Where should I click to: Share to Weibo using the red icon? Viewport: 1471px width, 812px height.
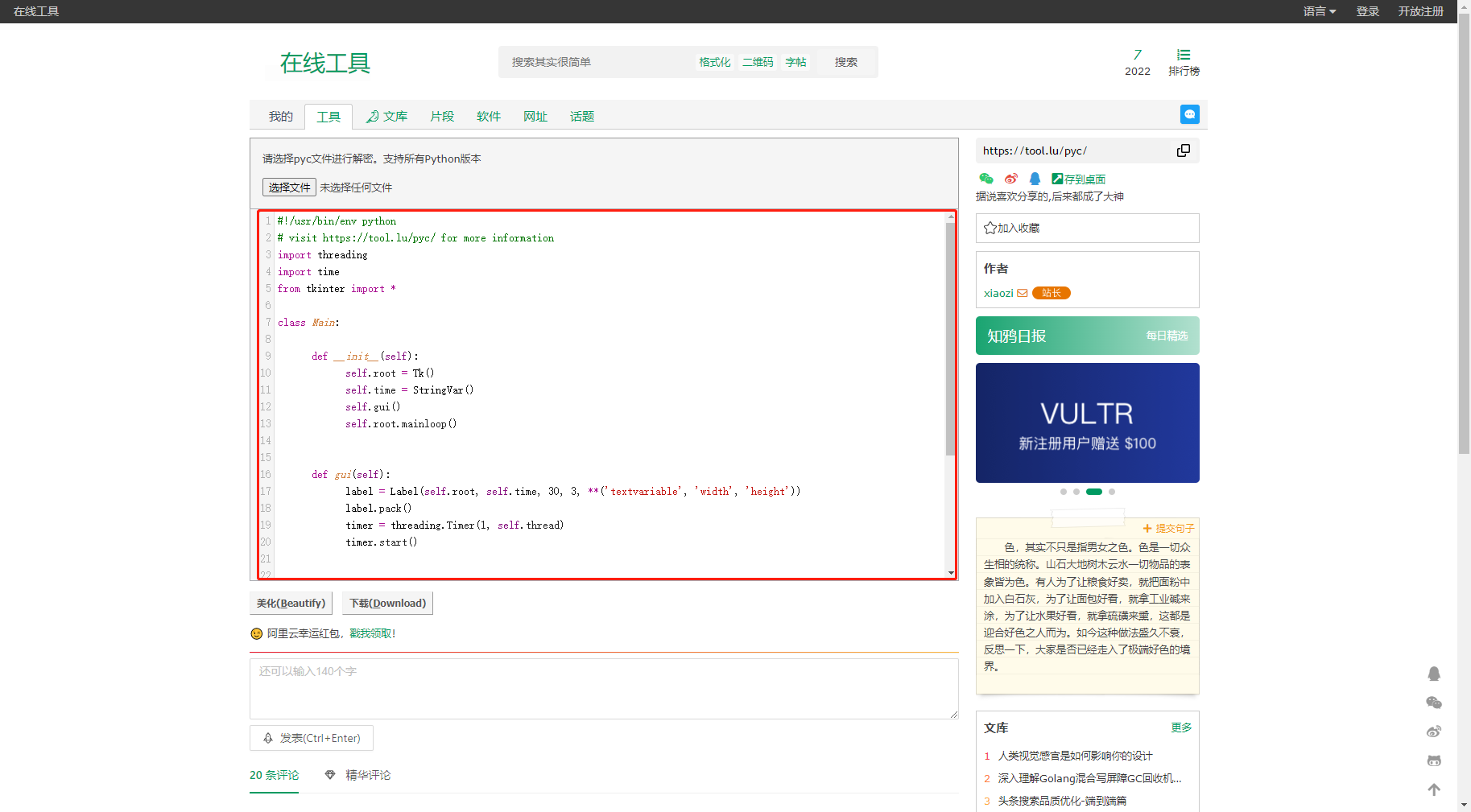point(1010,179)
